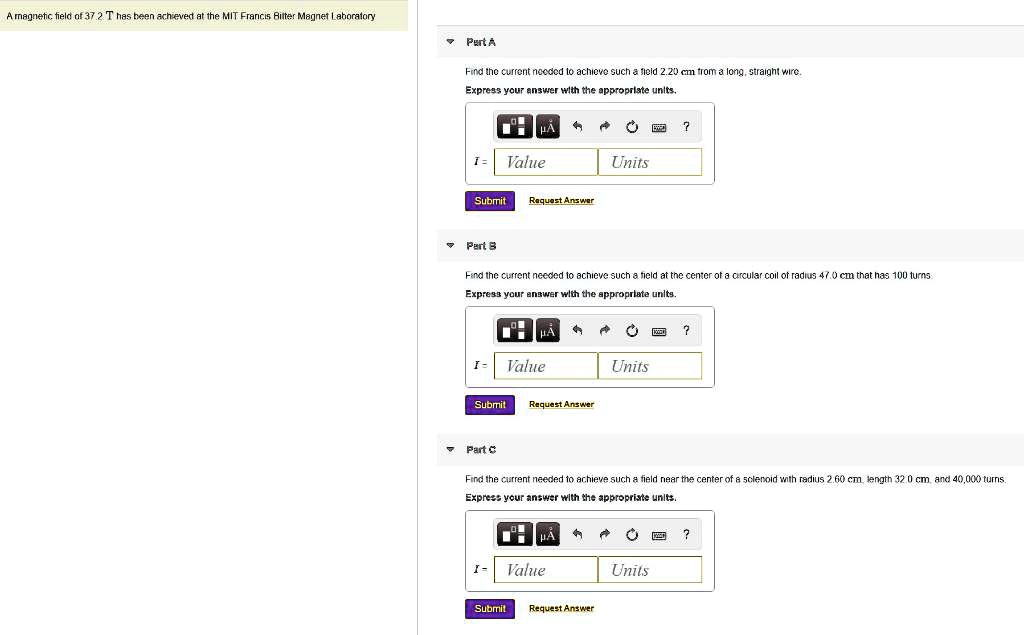
Task: Open keyboard shortcuts in Part A toolbar
Action: (x=659, y=127)
